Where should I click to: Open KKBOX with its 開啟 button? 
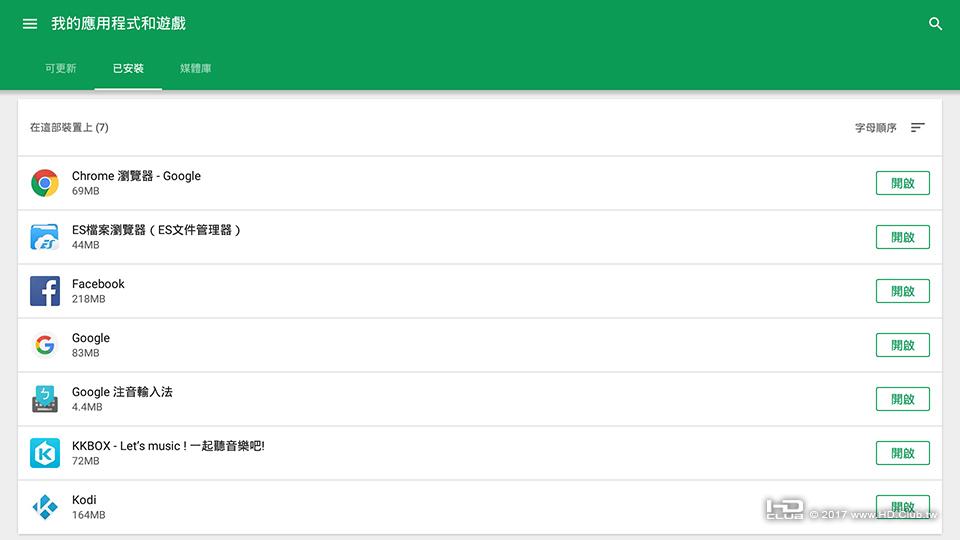(x=902, y=453)
